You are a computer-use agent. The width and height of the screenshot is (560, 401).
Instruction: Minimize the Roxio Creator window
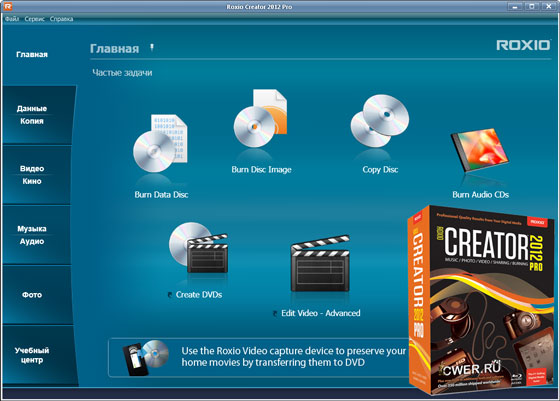515,6
